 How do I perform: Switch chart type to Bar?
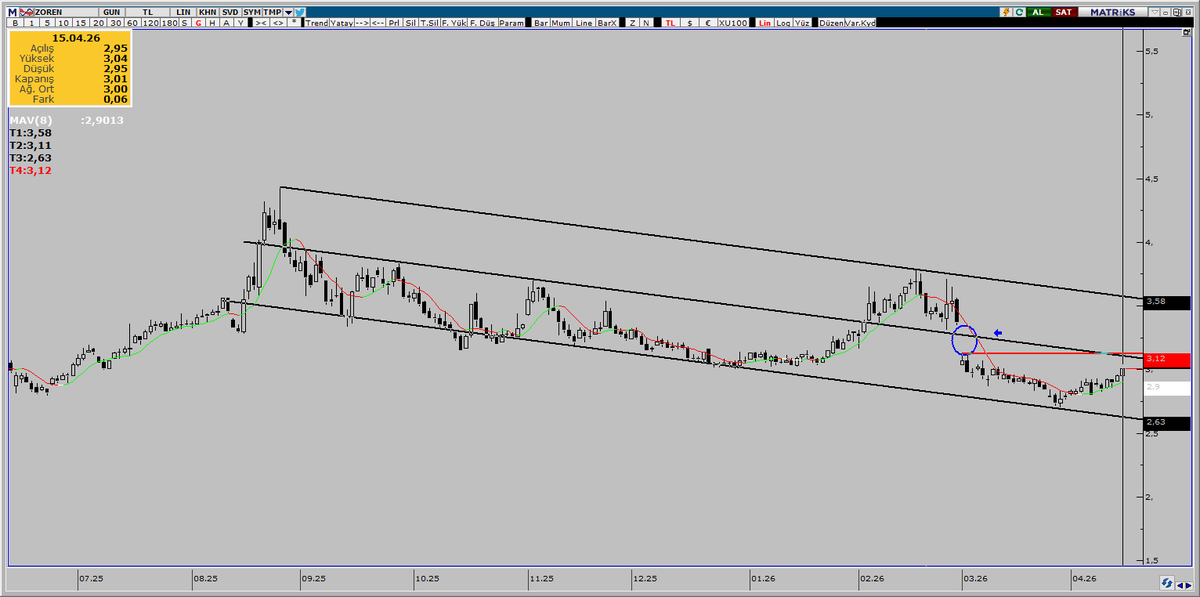pos(541,23)
